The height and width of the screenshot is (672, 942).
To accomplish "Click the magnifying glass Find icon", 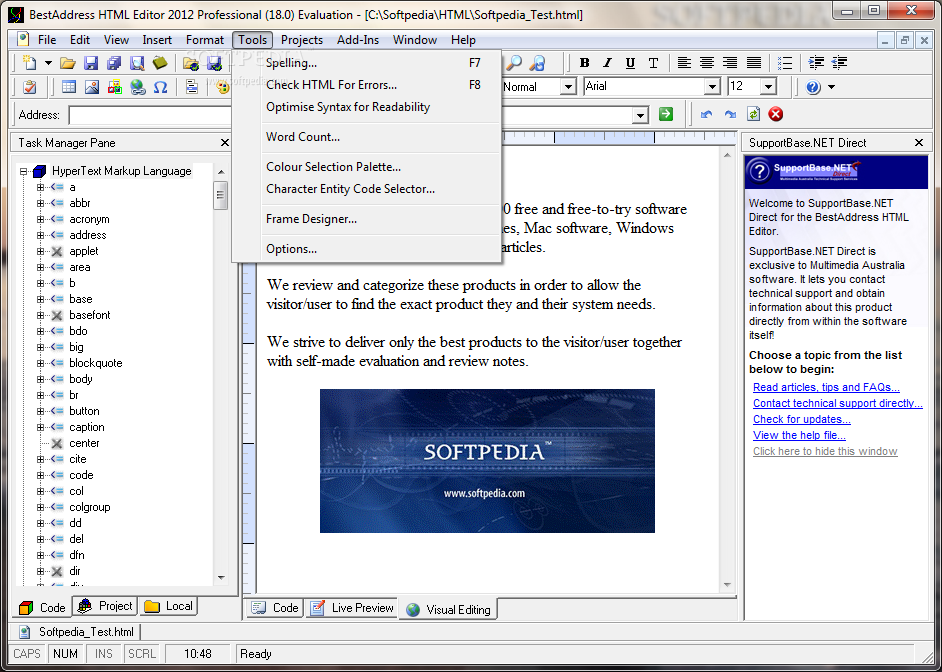I will (514, 62).
